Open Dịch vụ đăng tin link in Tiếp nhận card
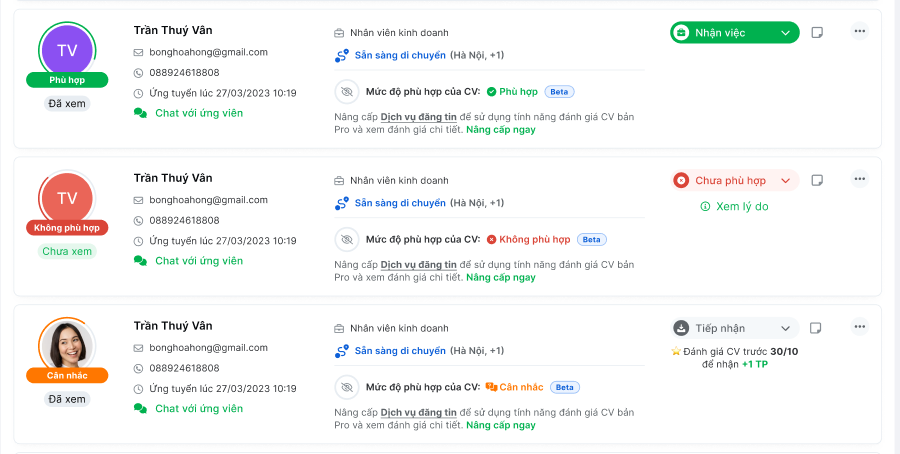Viewport: 900px width, 454px height. (418, 413)
